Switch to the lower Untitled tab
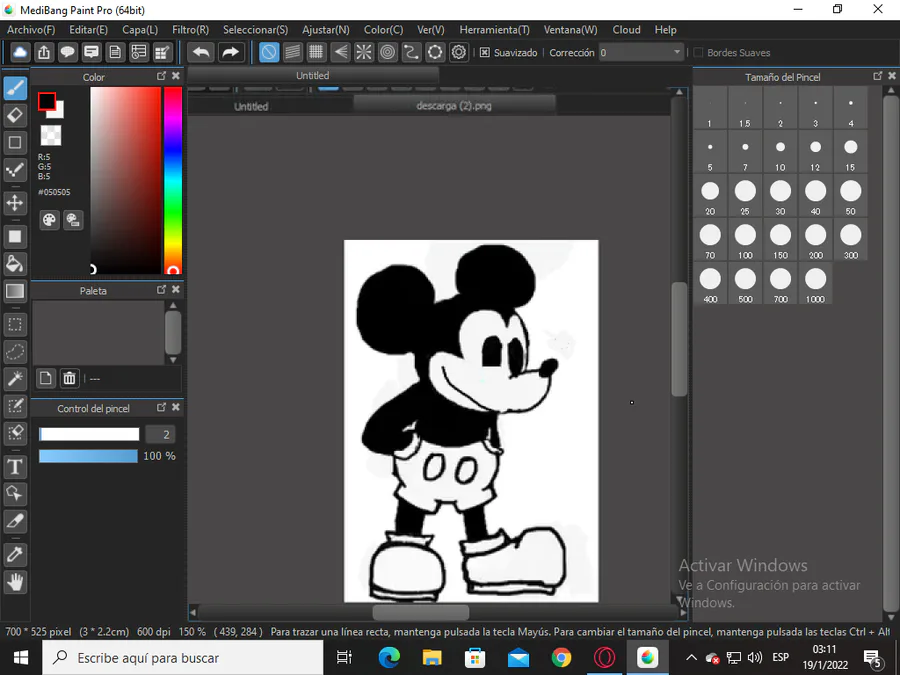Image resolution: width=900 pixels, height=675 pixels. pyautogui.click(x=251, y=106)
